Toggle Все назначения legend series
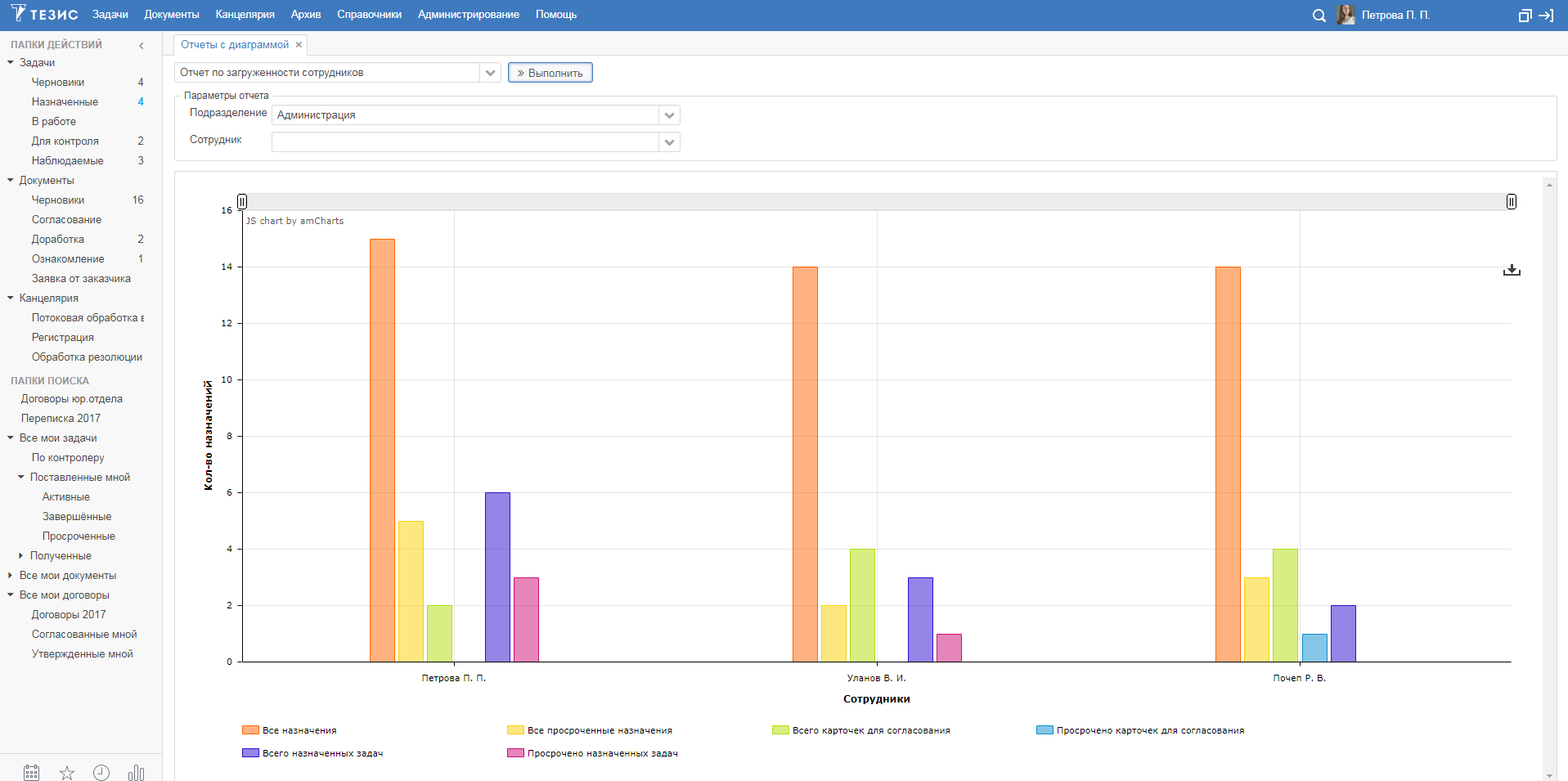This screenshot has height=781, width=1568. coord(290,730)
